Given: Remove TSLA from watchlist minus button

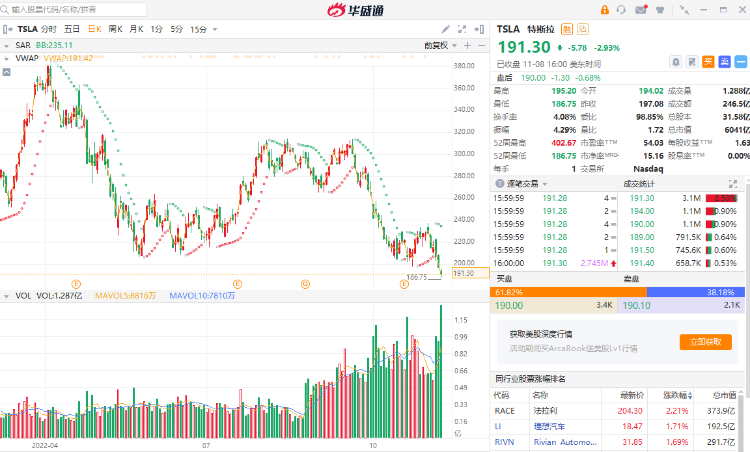Looking at the screenshot, I should 740,62.
